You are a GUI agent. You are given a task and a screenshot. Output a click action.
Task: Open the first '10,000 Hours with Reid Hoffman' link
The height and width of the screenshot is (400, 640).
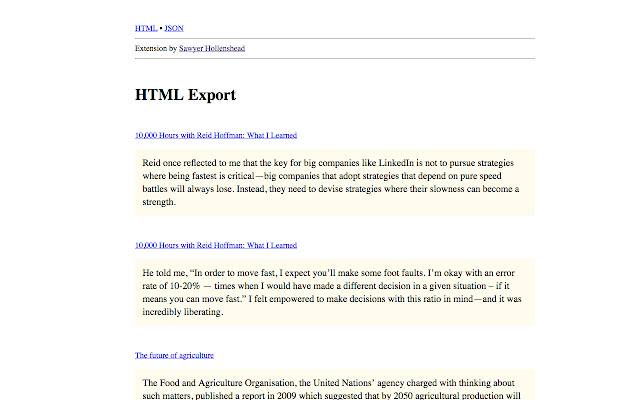pyautogui.click(x=216, y=135)
